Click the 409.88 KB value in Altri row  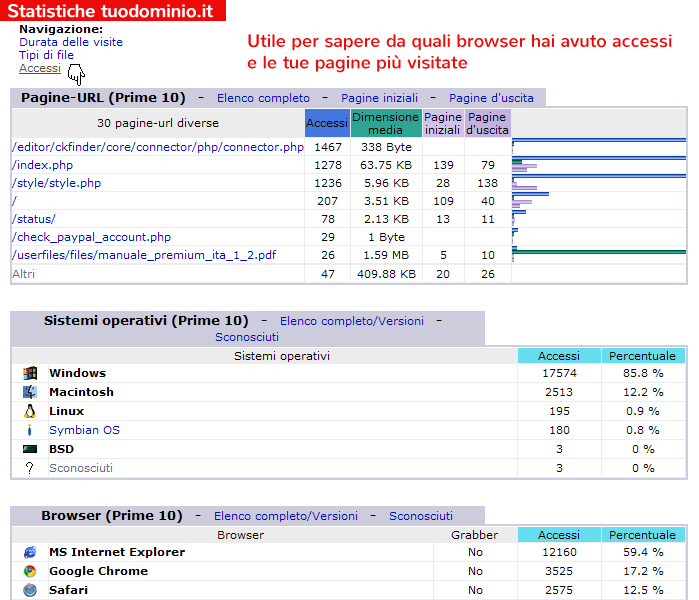(386, 274)
